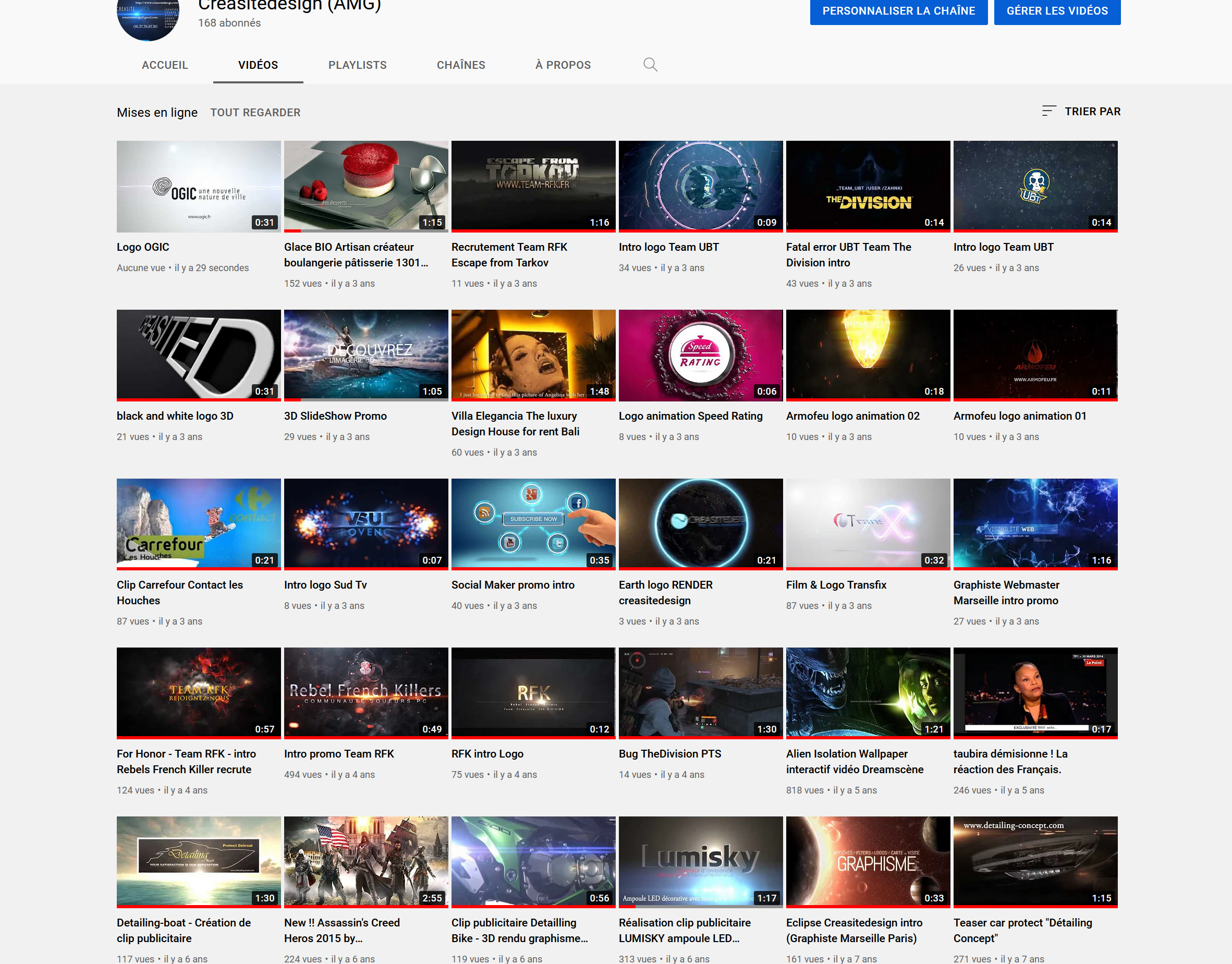Click the Tout regarder link
The width and height of the screenshot is (1232, 964).
[x=255, y=112]
